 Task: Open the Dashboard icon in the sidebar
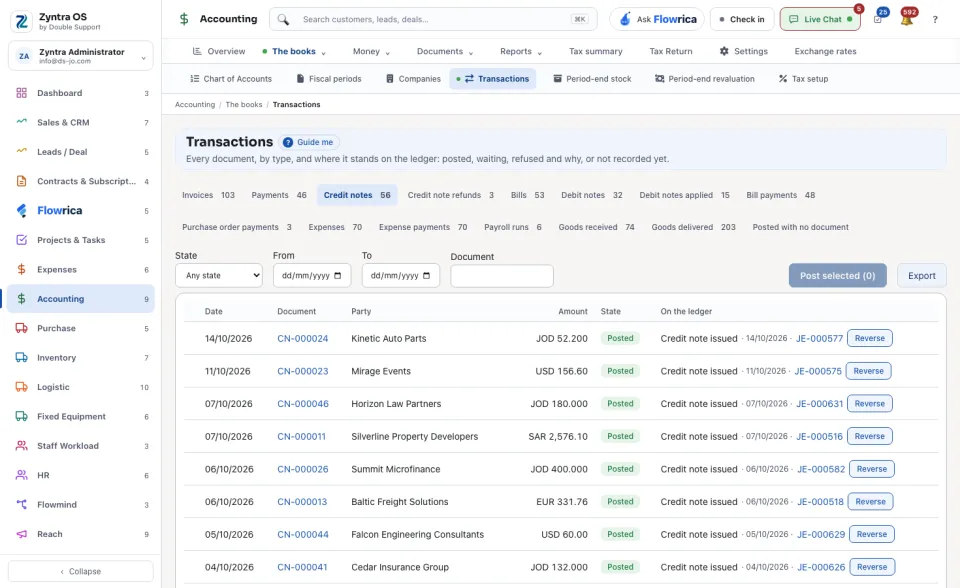(21, 93)
